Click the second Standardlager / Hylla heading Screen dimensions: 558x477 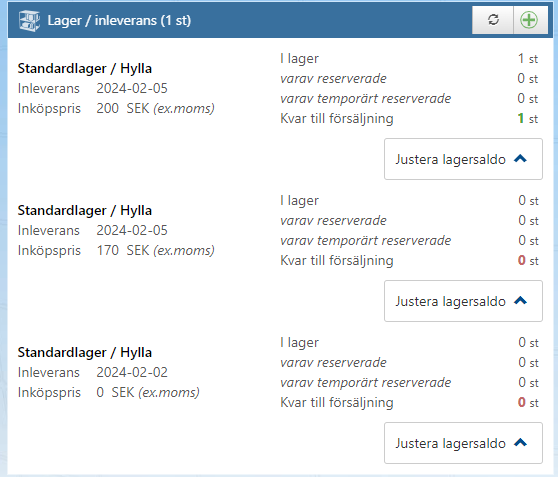point(85,210)
